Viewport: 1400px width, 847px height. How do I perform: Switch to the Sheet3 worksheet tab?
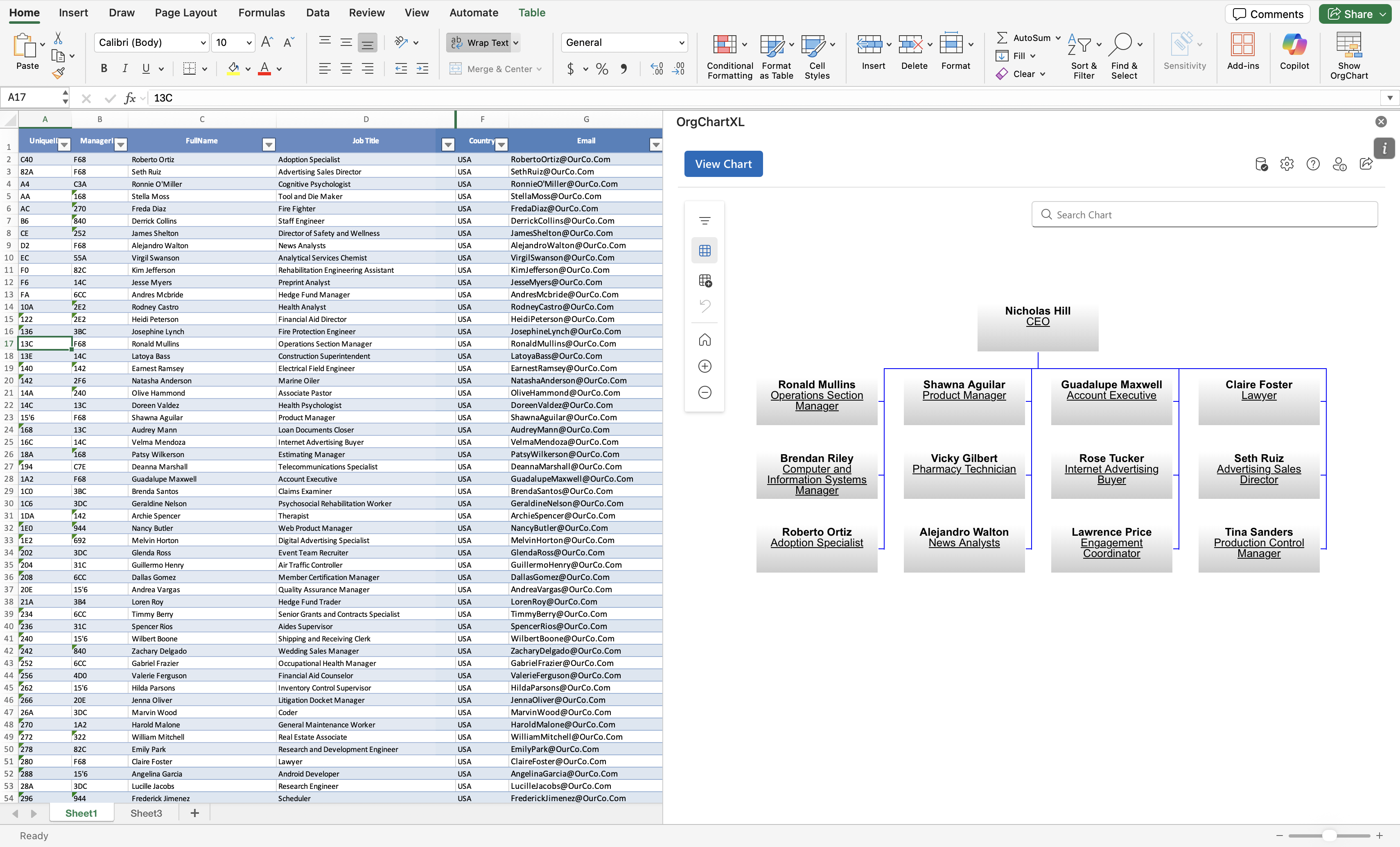coord(146,813)
